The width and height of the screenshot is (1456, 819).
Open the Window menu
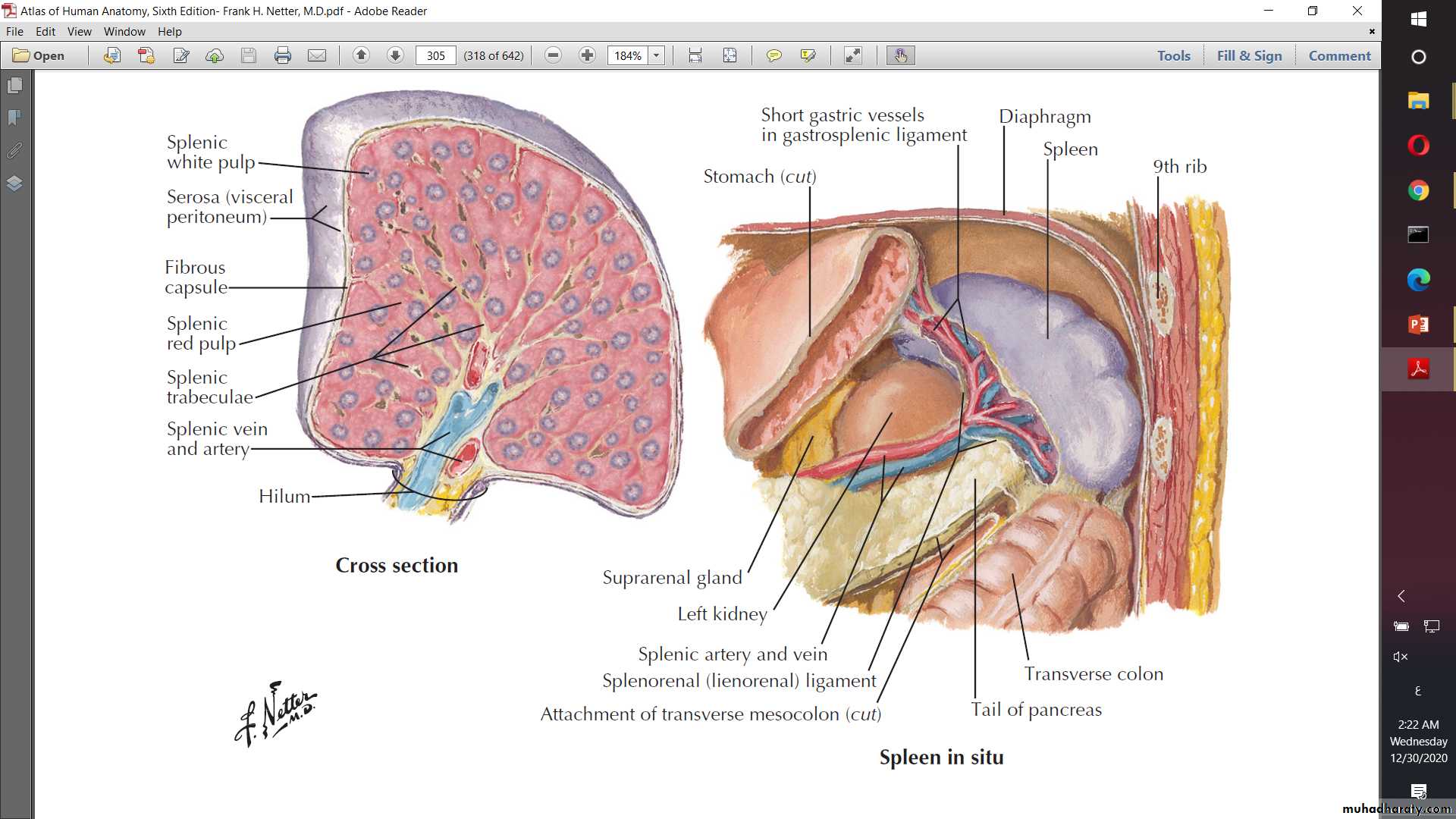[x=124, y=32]
